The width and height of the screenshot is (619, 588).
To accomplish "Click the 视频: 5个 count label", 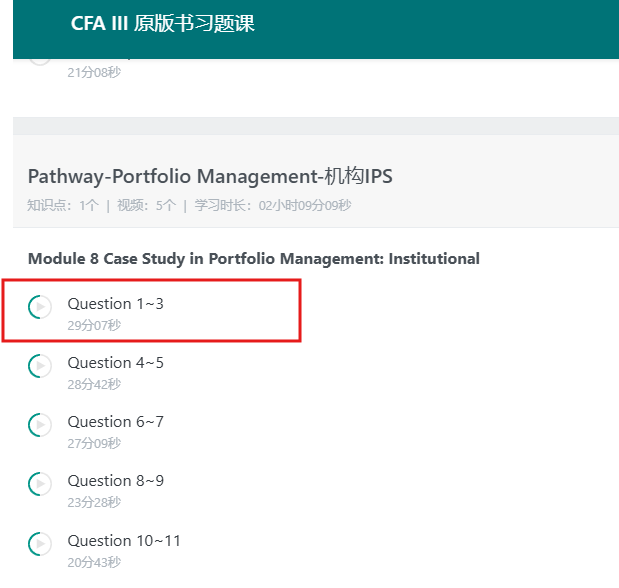I will (146, 205).
